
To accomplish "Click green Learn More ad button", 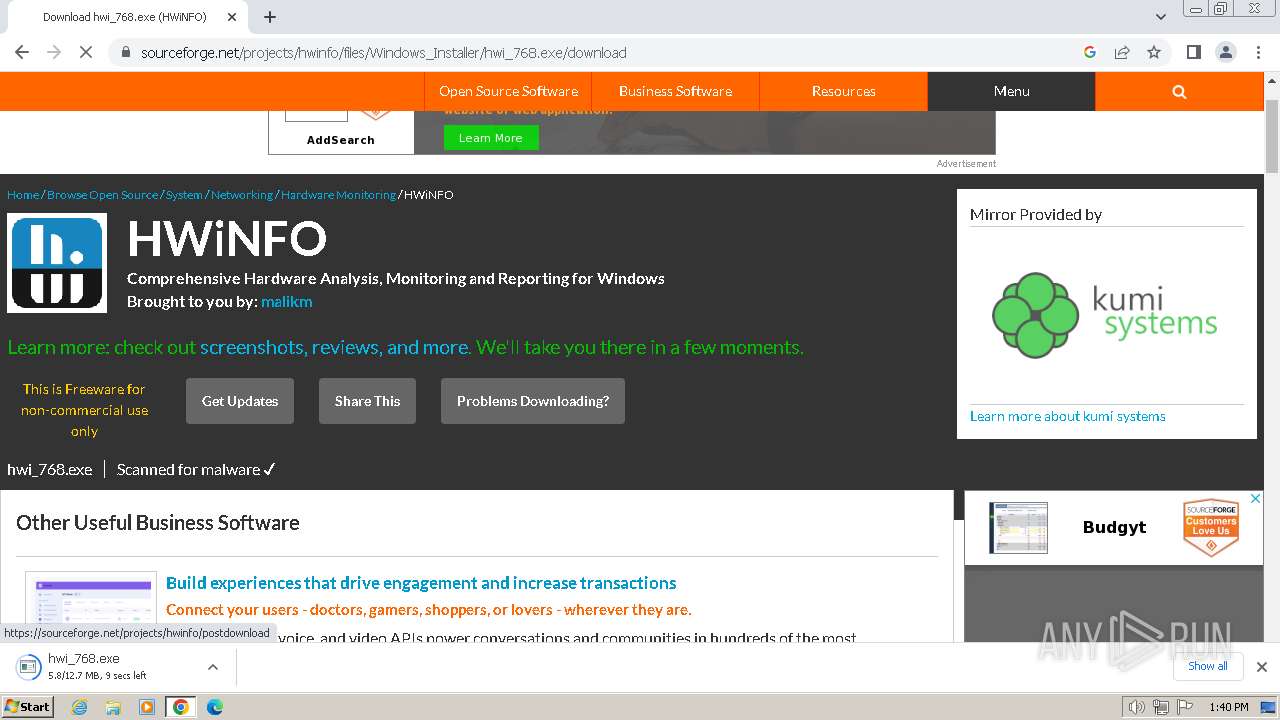I will 491,138.
